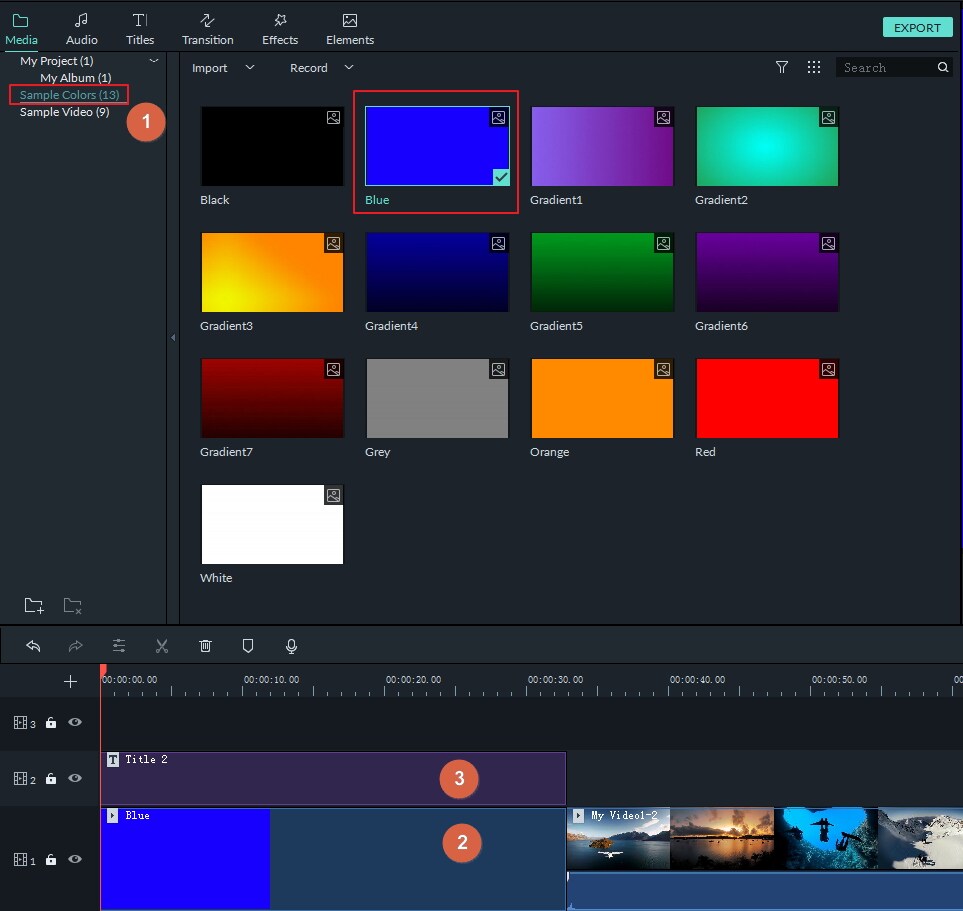The image size is (963, 911).
Task: Collapse the My Project tree chevron
Action: 154,61
